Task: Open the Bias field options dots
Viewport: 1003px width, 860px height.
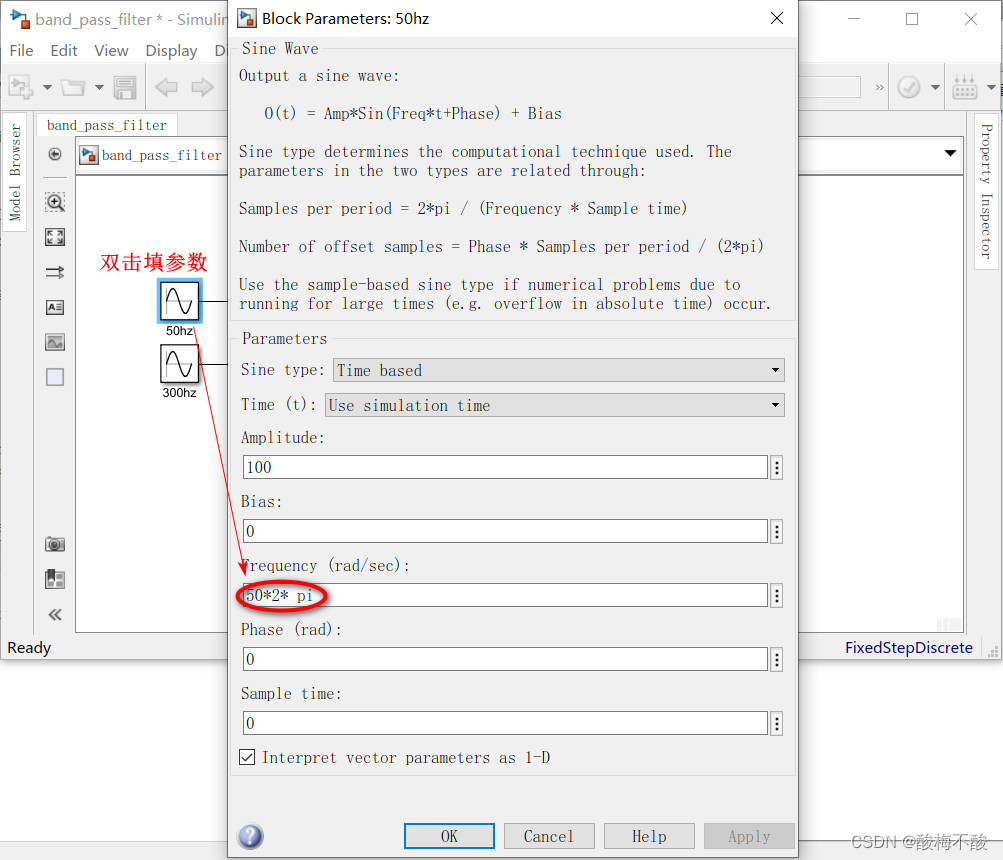Action: (x=777, y=532)
